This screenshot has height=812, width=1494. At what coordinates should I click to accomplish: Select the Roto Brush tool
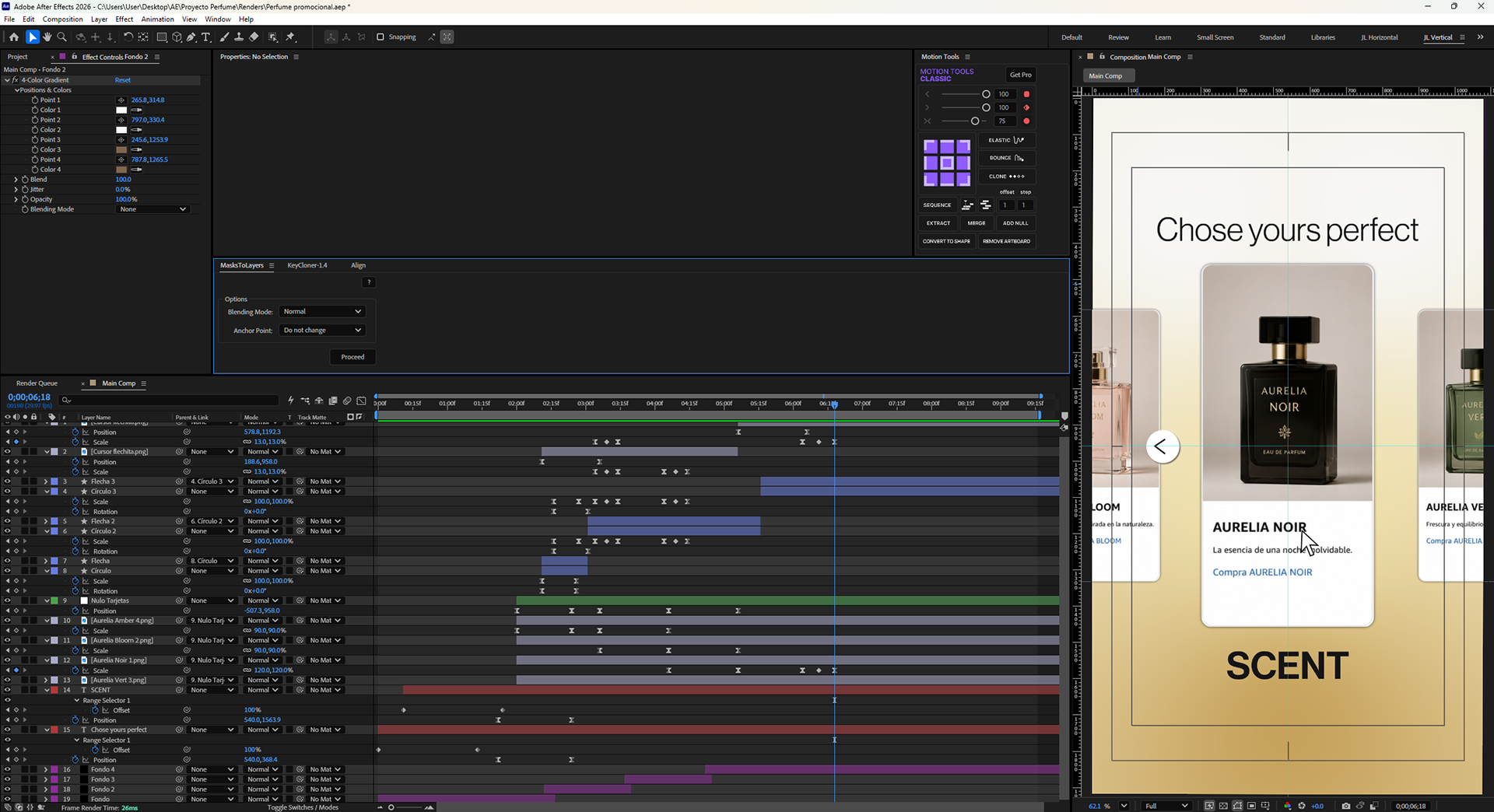(273, 37)
